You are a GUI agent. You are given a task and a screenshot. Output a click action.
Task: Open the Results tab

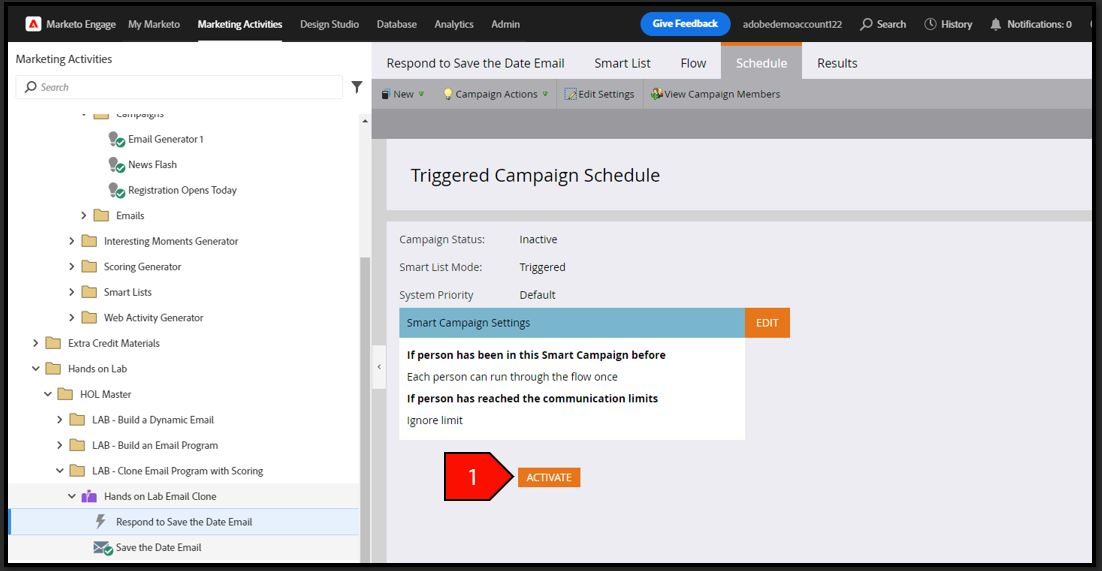tap(837, 63)
